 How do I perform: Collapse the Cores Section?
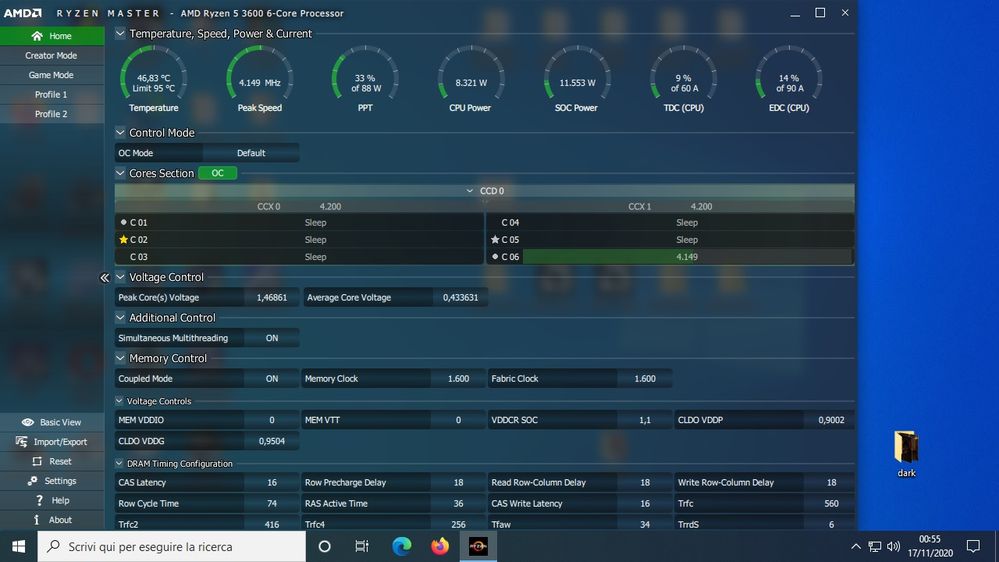click(120, 173)
